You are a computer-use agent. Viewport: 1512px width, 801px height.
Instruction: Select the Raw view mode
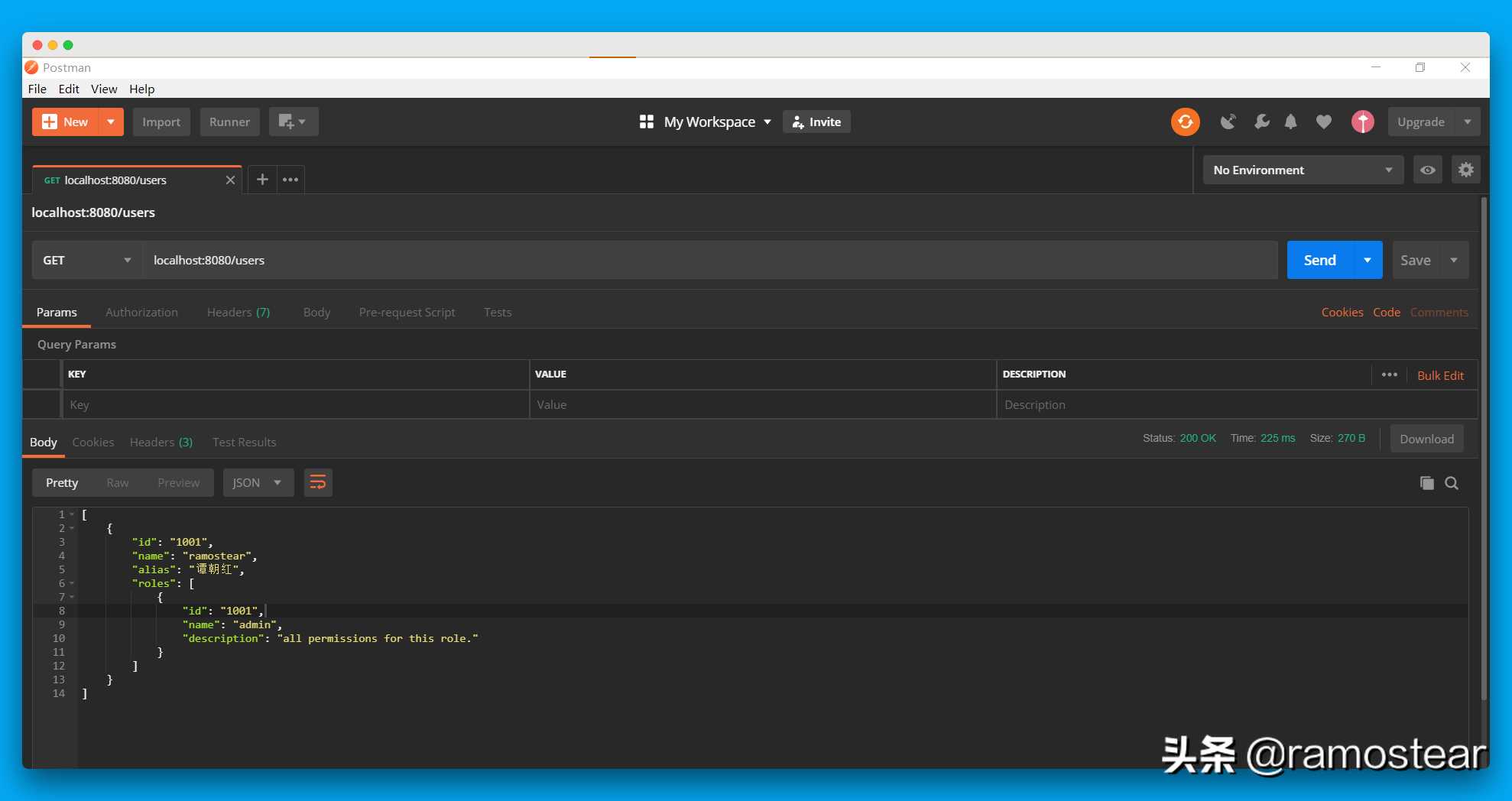click(x=118, y=482)
